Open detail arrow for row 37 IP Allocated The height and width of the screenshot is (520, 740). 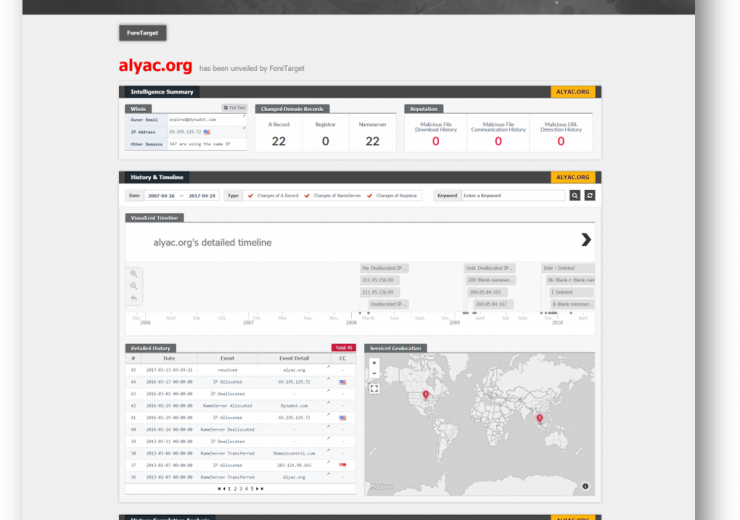[328, 462]
